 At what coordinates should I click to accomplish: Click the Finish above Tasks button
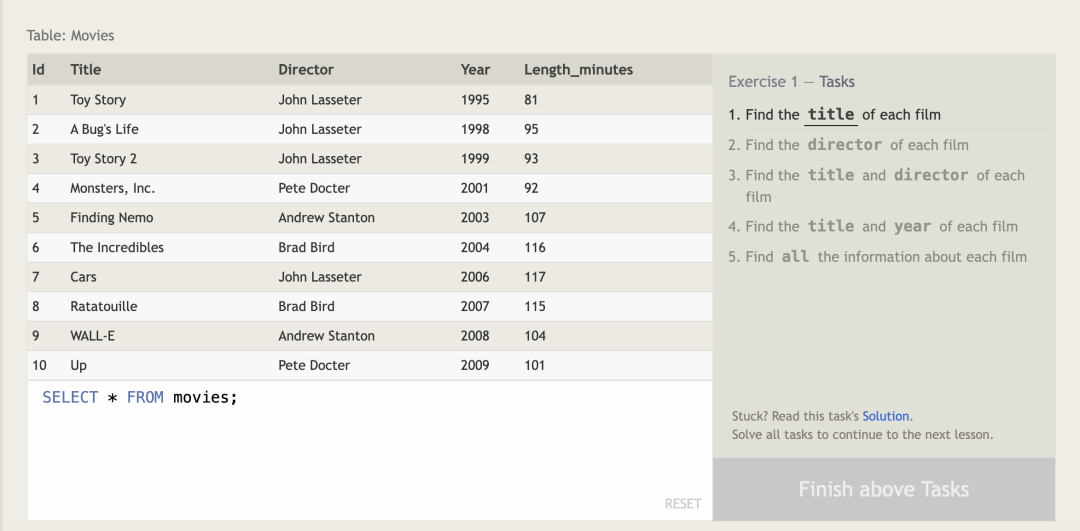[883, 489]
